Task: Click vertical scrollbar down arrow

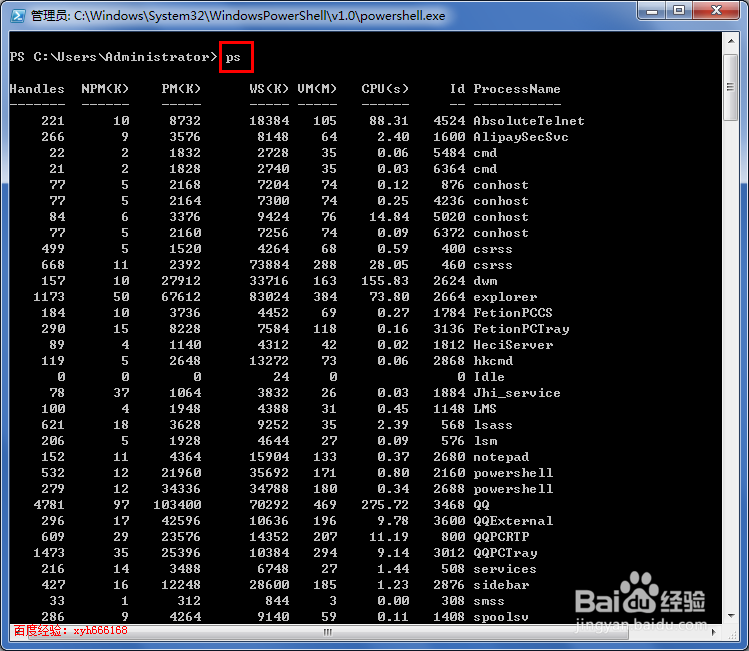Action: click(x=731, y=616)
